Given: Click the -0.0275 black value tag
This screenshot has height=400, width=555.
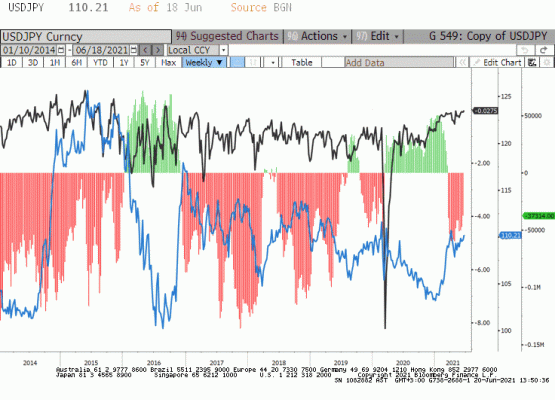Looking at the screenshot, I should [486, 111].
